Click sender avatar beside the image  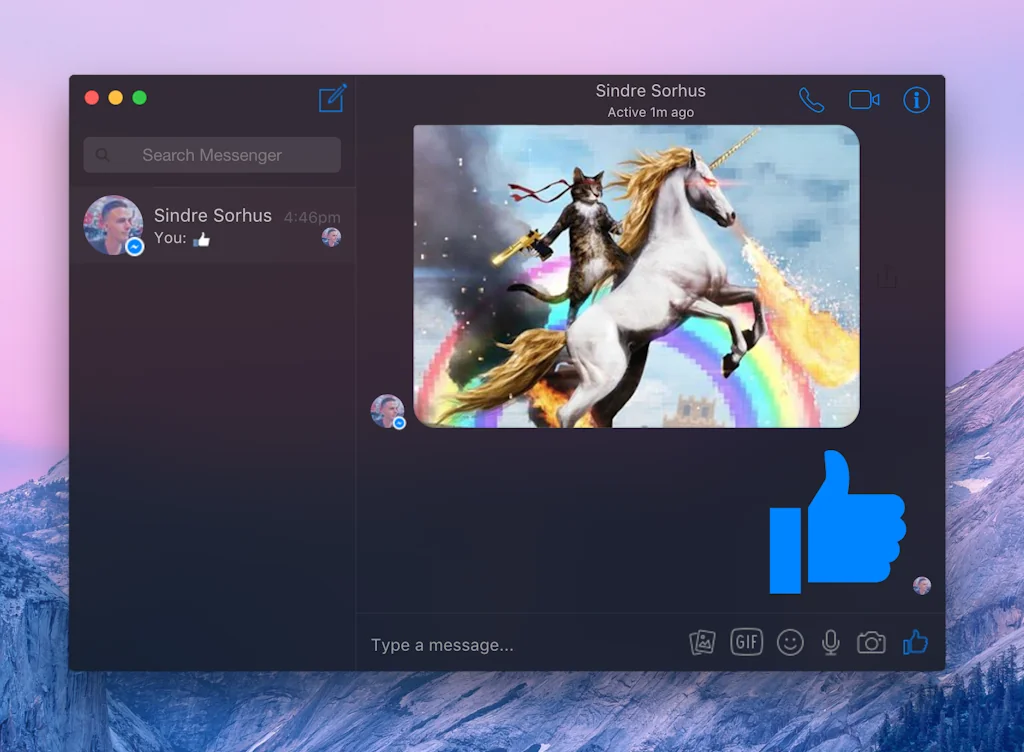(388, 411)
